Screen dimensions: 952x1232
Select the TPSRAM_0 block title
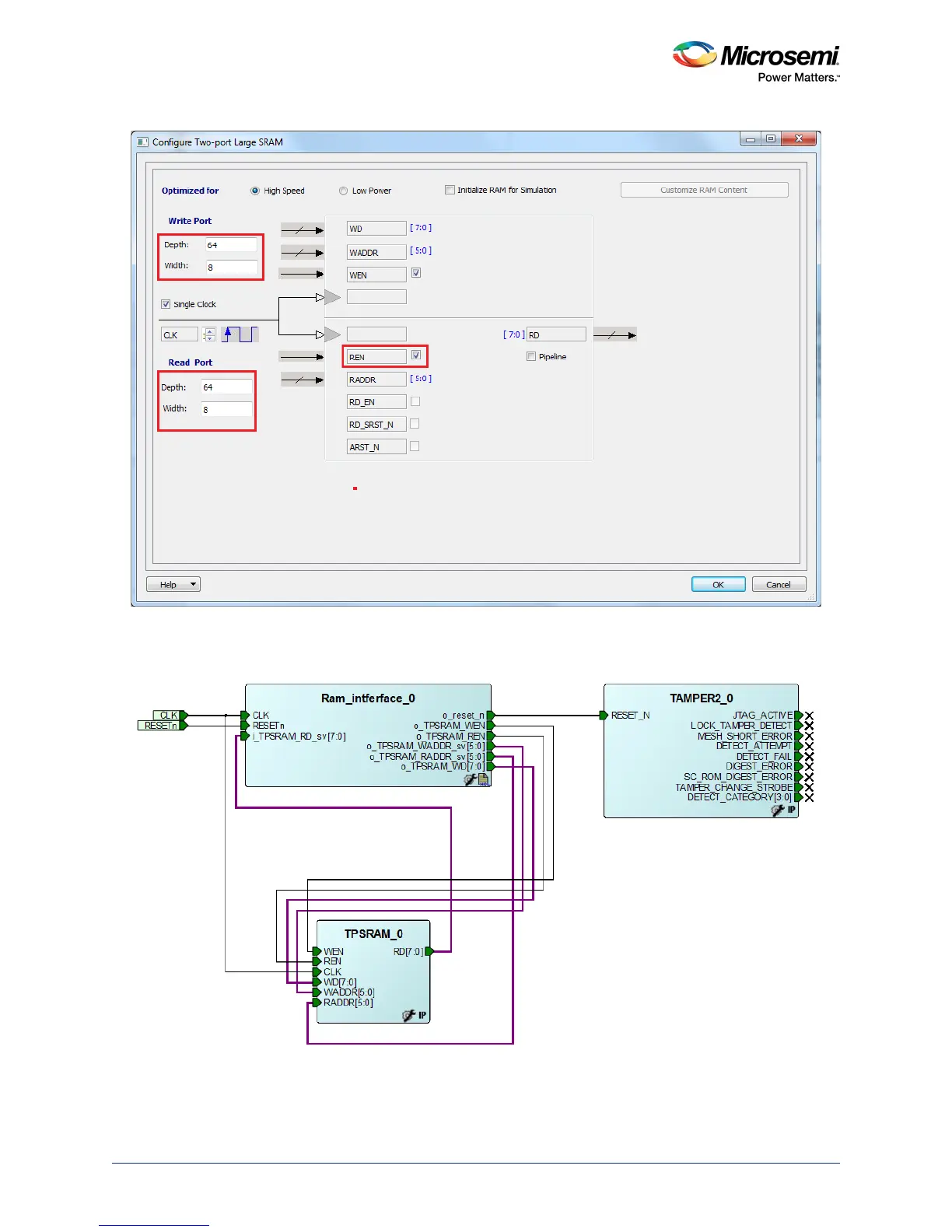373,934
